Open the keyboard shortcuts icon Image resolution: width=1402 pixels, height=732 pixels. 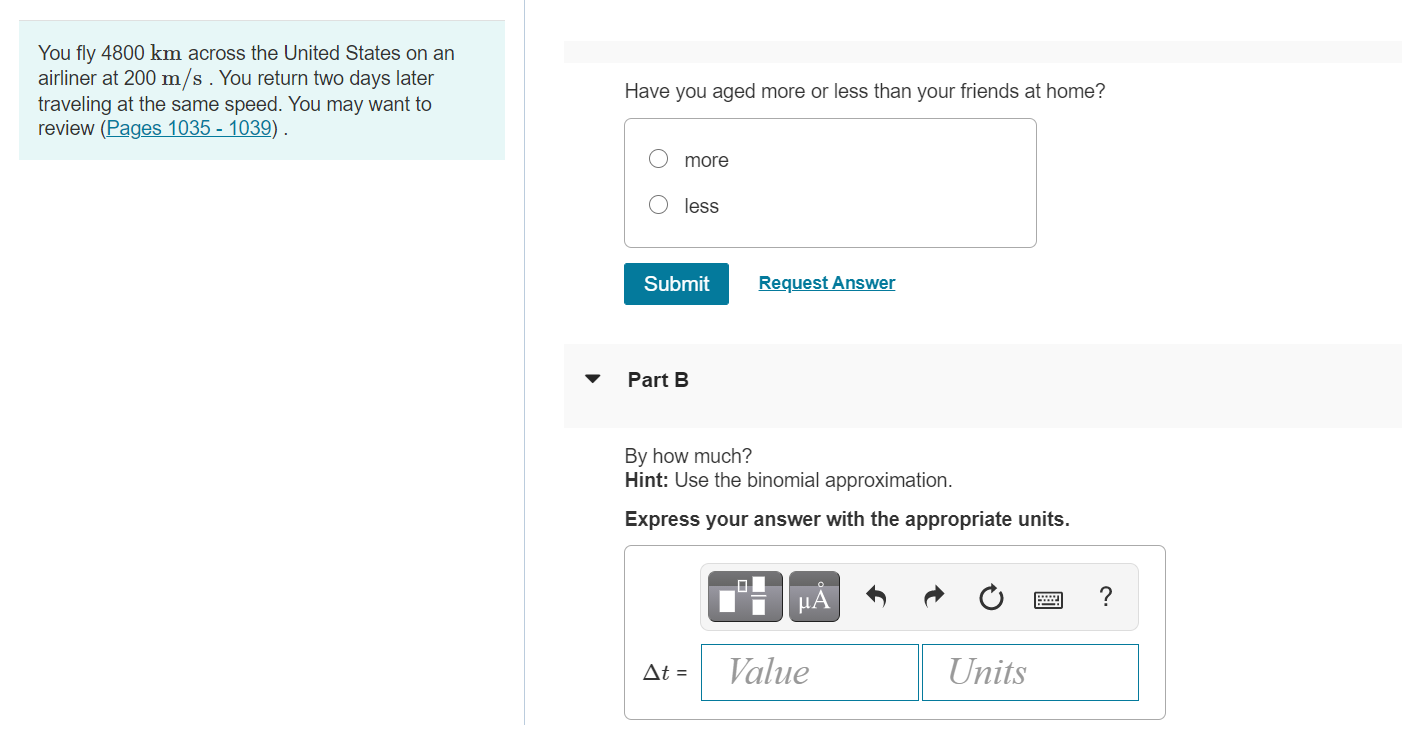(1048, 599)
